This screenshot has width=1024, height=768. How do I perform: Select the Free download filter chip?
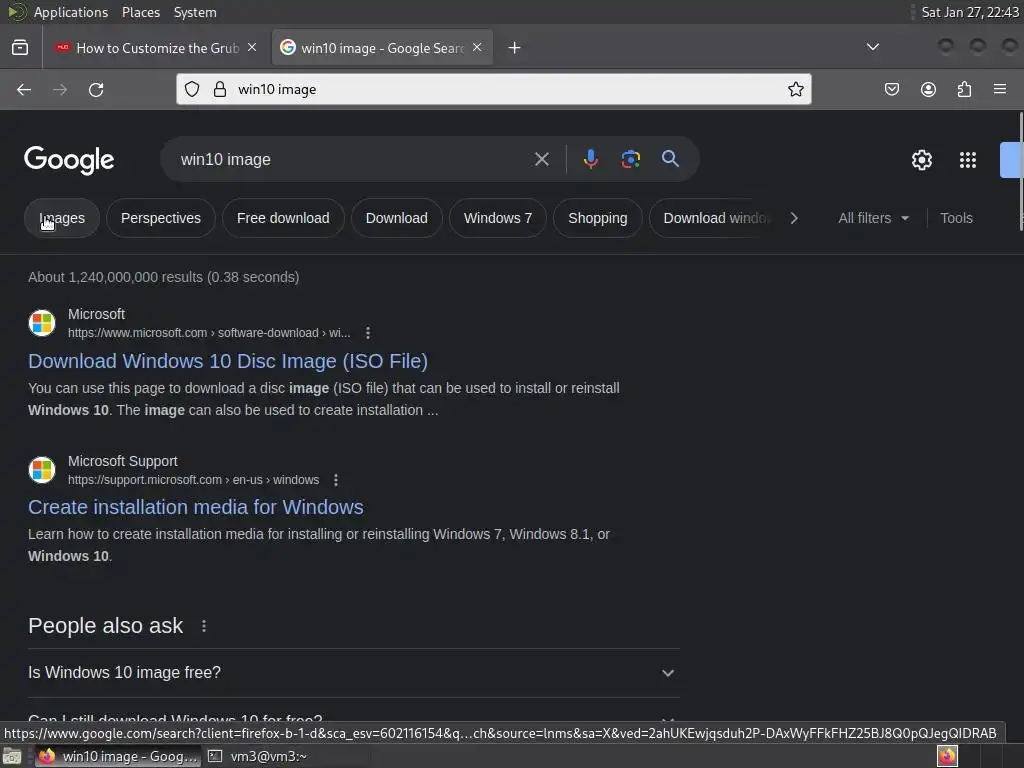pyautogui.click(x=283, y=218)
